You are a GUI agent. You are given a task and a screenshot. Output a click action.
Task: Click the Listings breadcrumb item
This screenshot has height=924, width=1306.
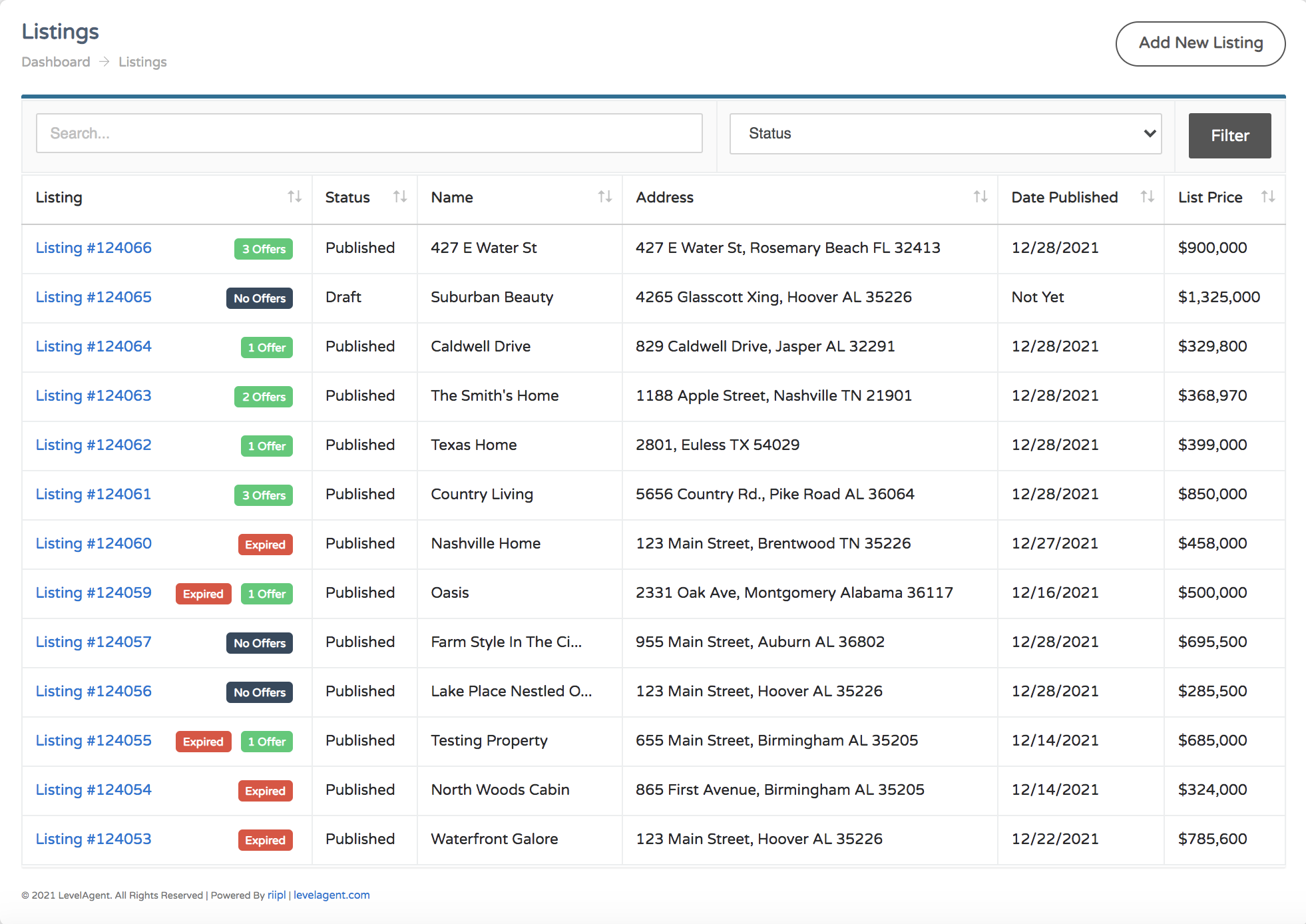[142, 62]
